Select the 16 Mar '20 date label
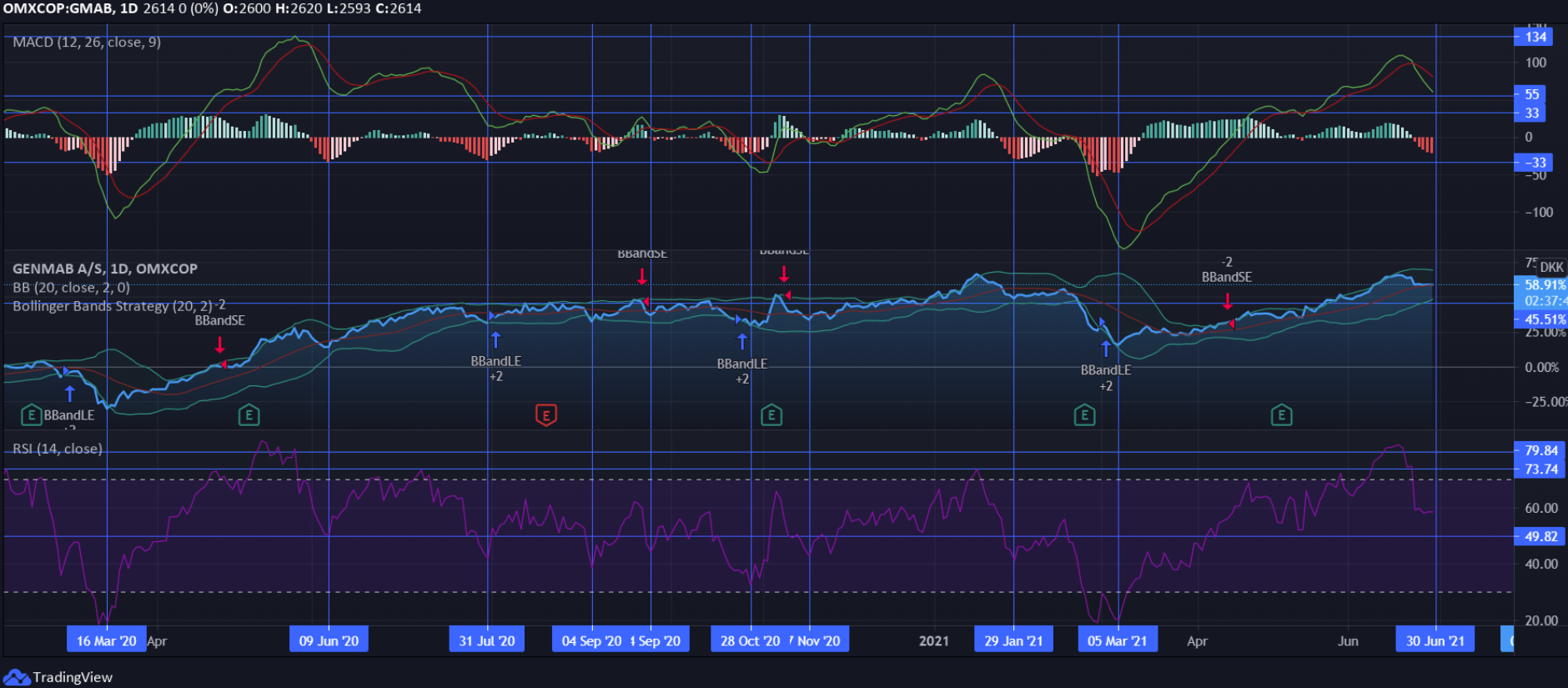This screenshot has height=688, width=1568. coord(107,640)
